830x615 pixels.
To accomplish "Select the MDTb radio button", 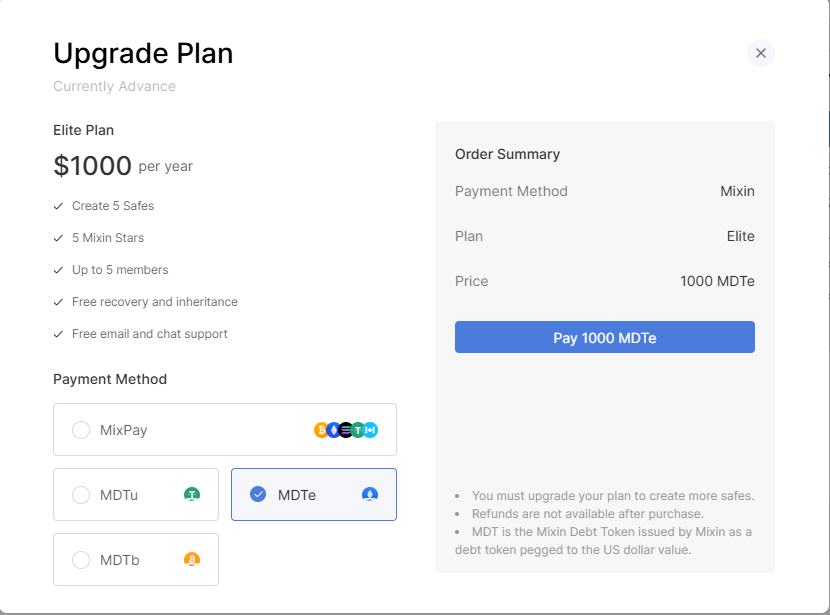I will 81,559.
